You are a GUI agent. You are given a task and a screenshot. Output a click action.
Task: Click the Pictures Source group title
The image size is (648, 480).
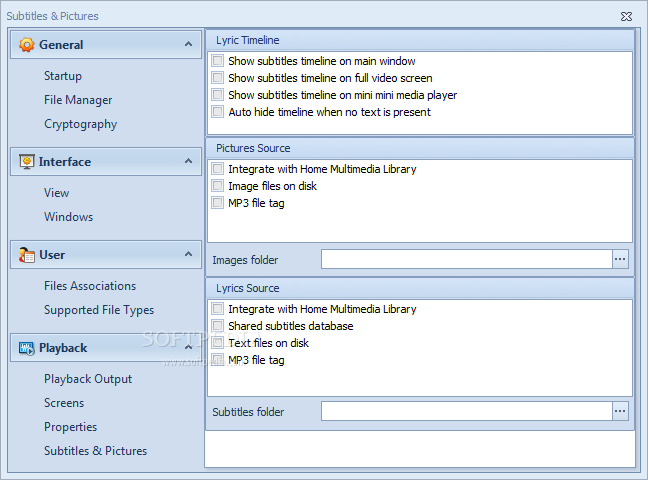click(253, 148)
